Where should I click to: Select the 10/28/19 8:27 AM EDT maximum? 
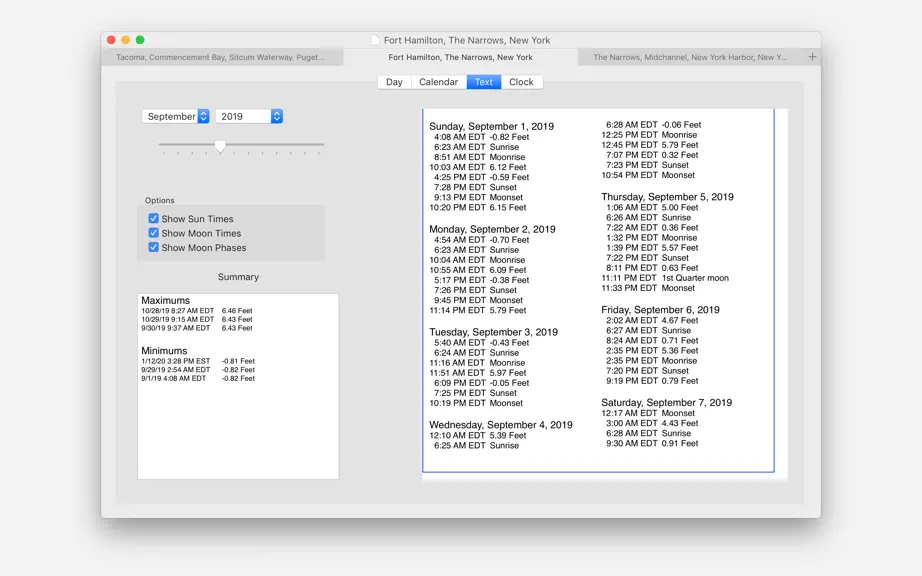pos(196,311)
